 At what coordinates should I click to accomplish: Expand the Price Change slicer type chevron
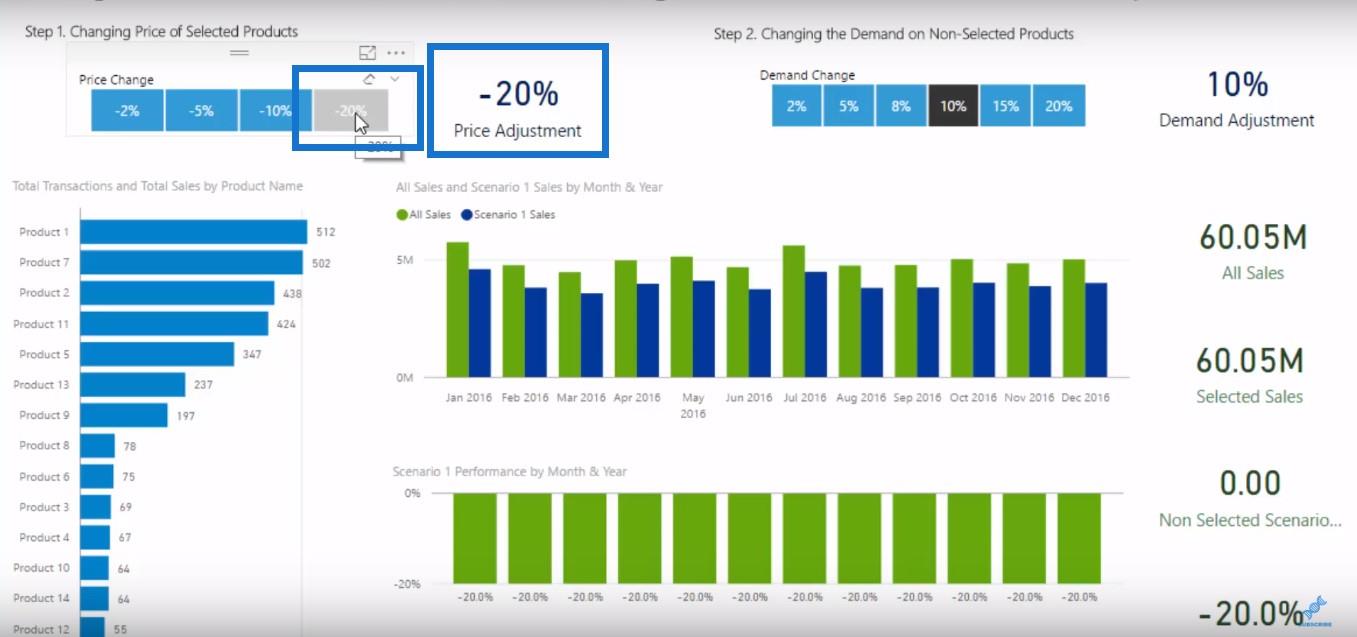click(395, 78)
